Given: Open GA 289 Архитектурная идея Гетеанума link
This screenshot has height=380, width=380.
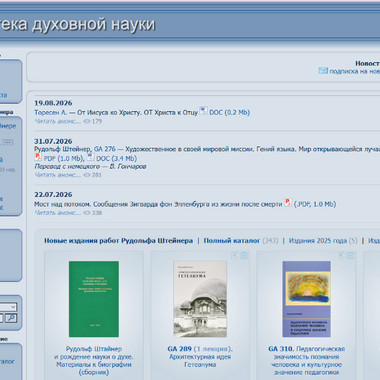Looking at the screenshot, I should point(200,357).
